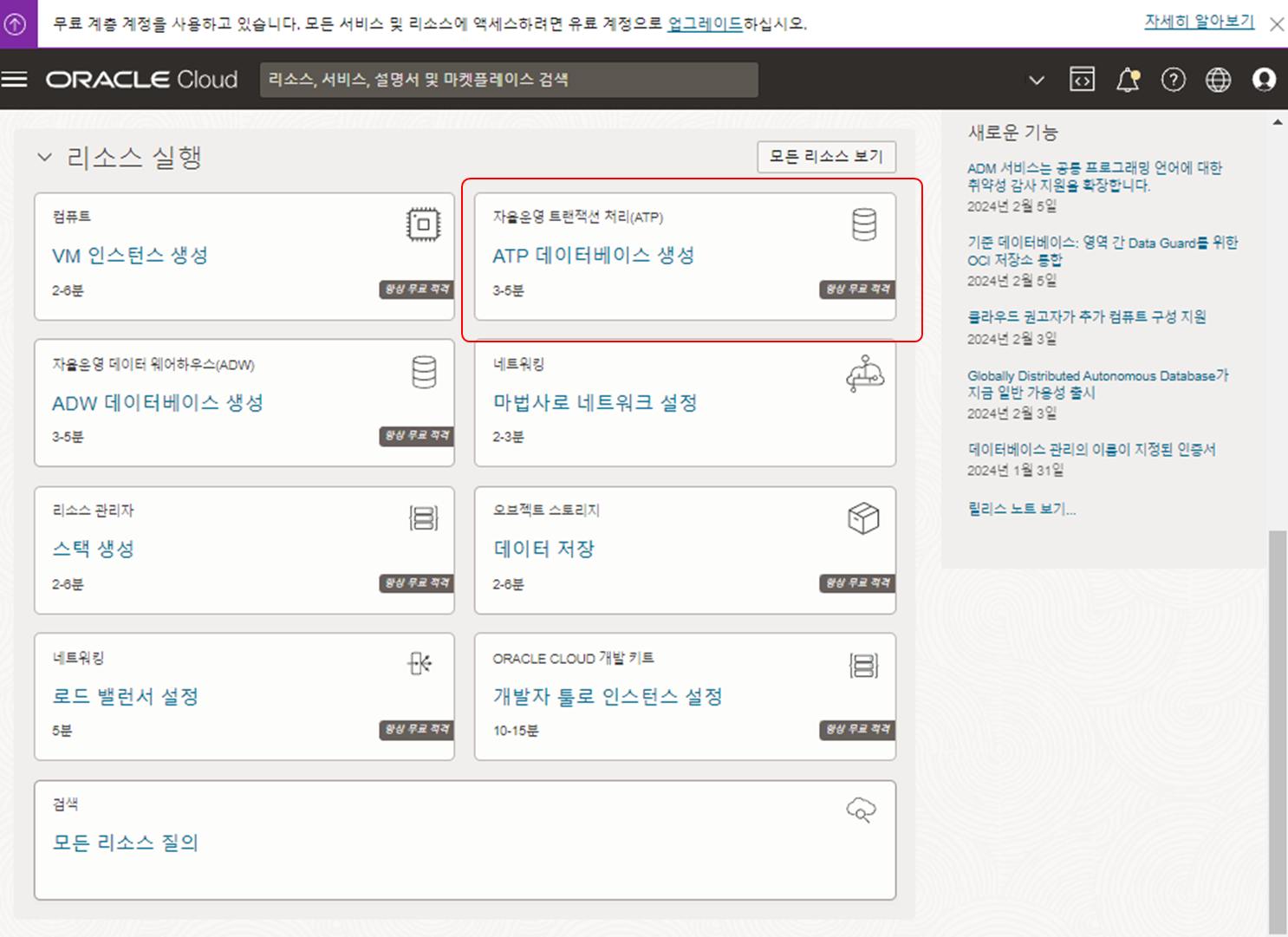The height and width of the screenshot is (937, 1288).
Task: Open the user profile avatar menu
Action: click(x=1265, y=80)
